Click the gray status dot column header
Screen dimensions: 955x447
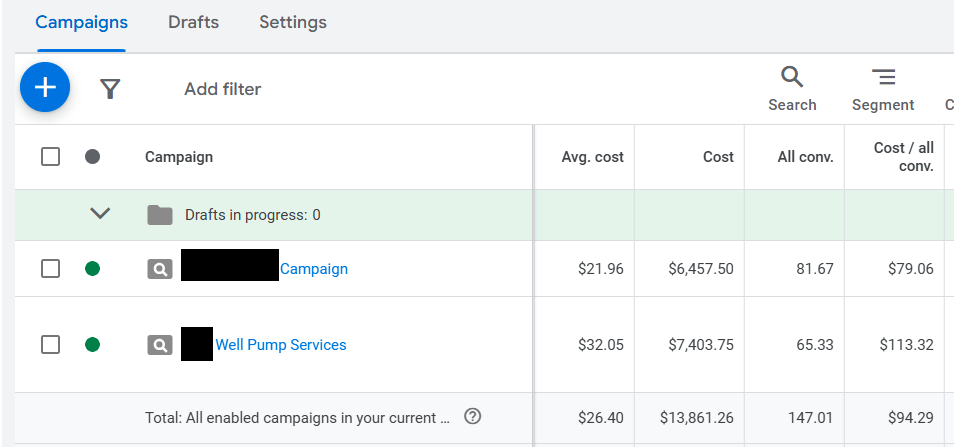click(93, 156)
